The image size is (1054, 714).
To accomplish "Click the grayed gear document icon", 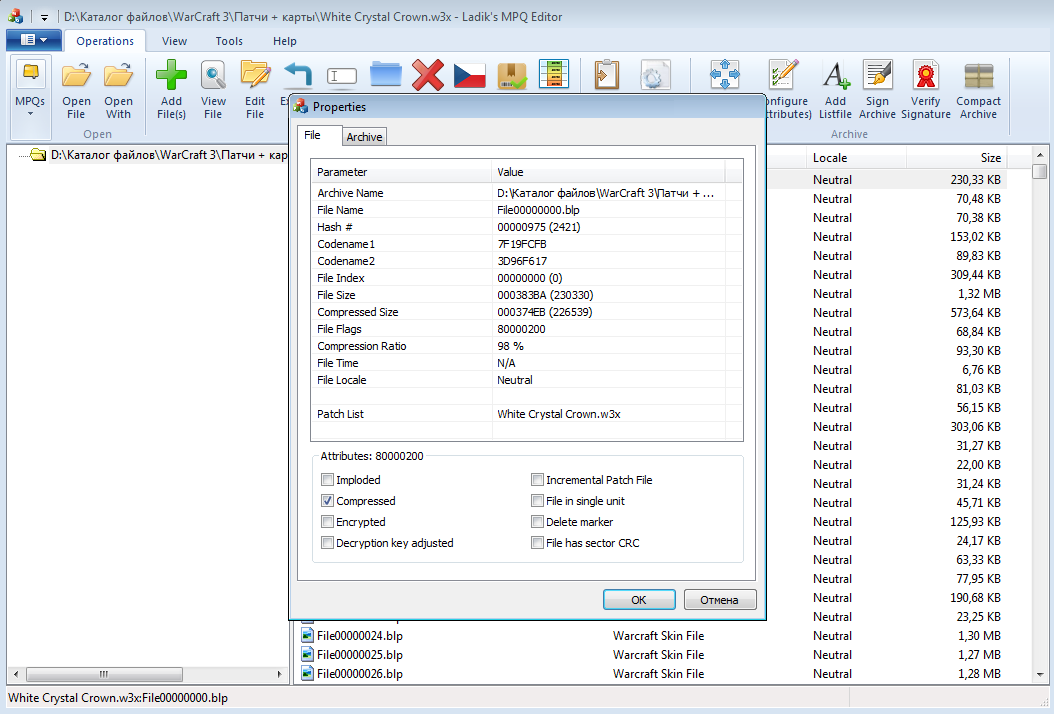I will click(x=655, y=75).
